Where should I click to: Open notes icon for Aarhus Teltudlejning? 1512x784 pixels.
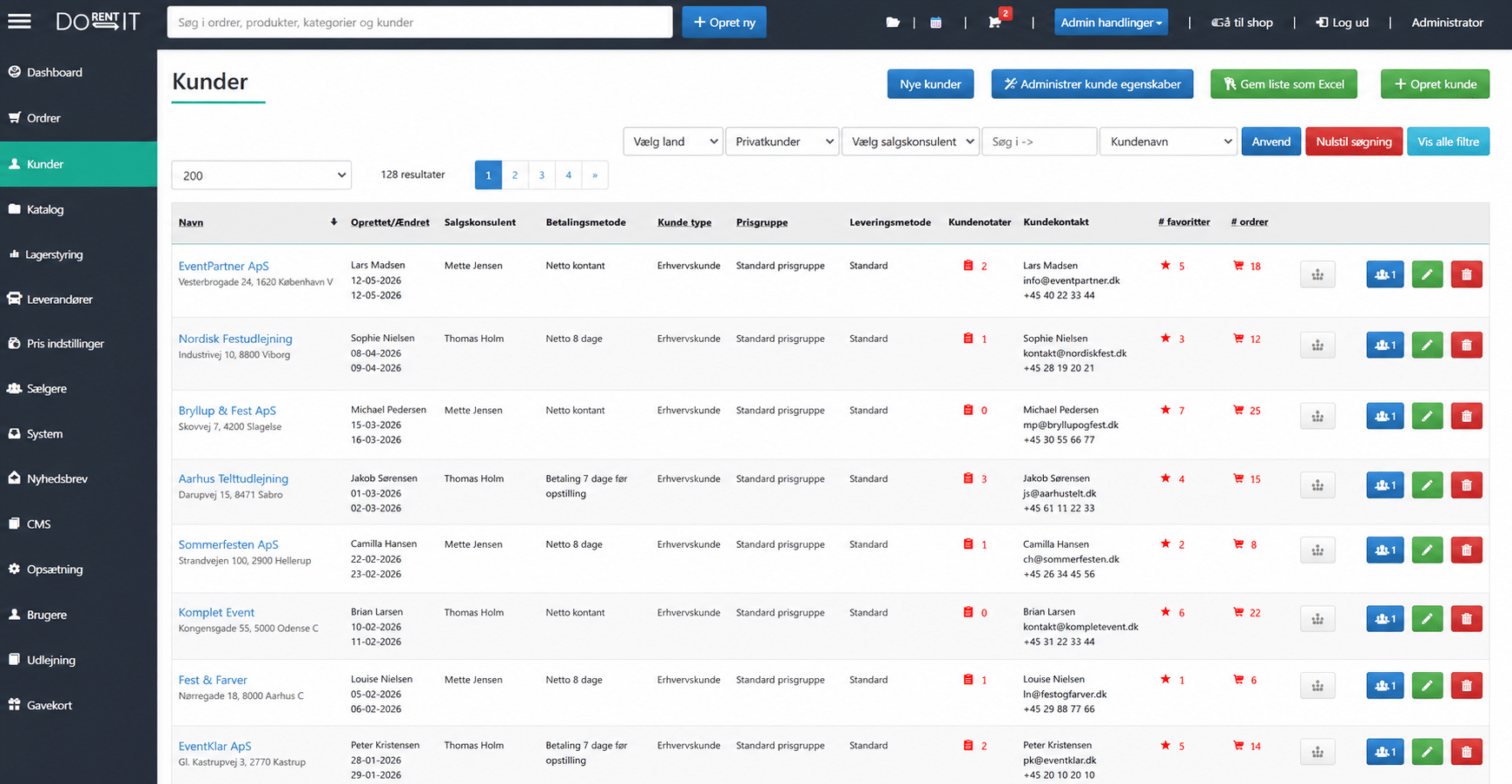pyautogui.click(x=968, y=478)
